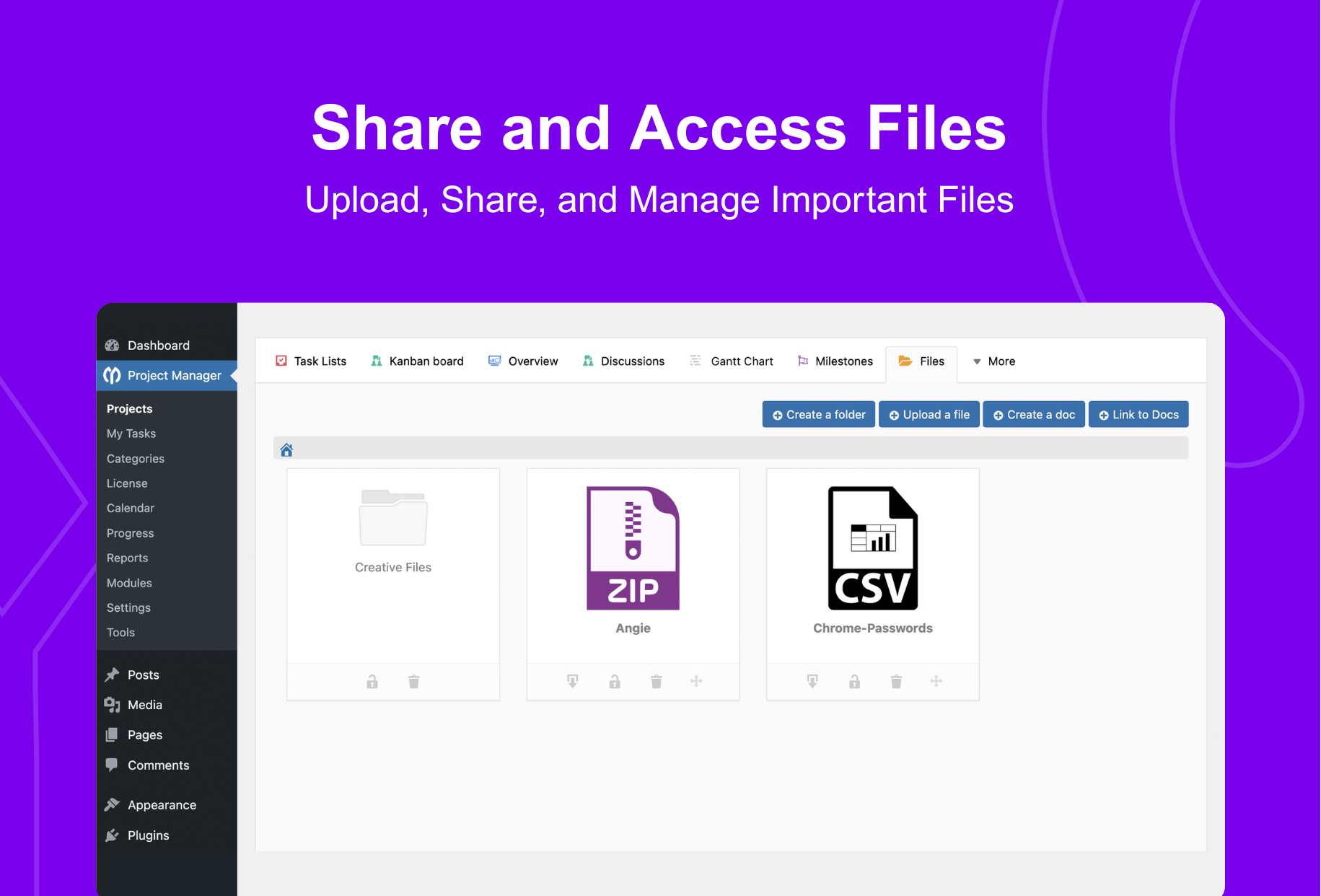Click the home breadcrumb icon
This screenshot has width=1321, height=896.
coord(286,449)
